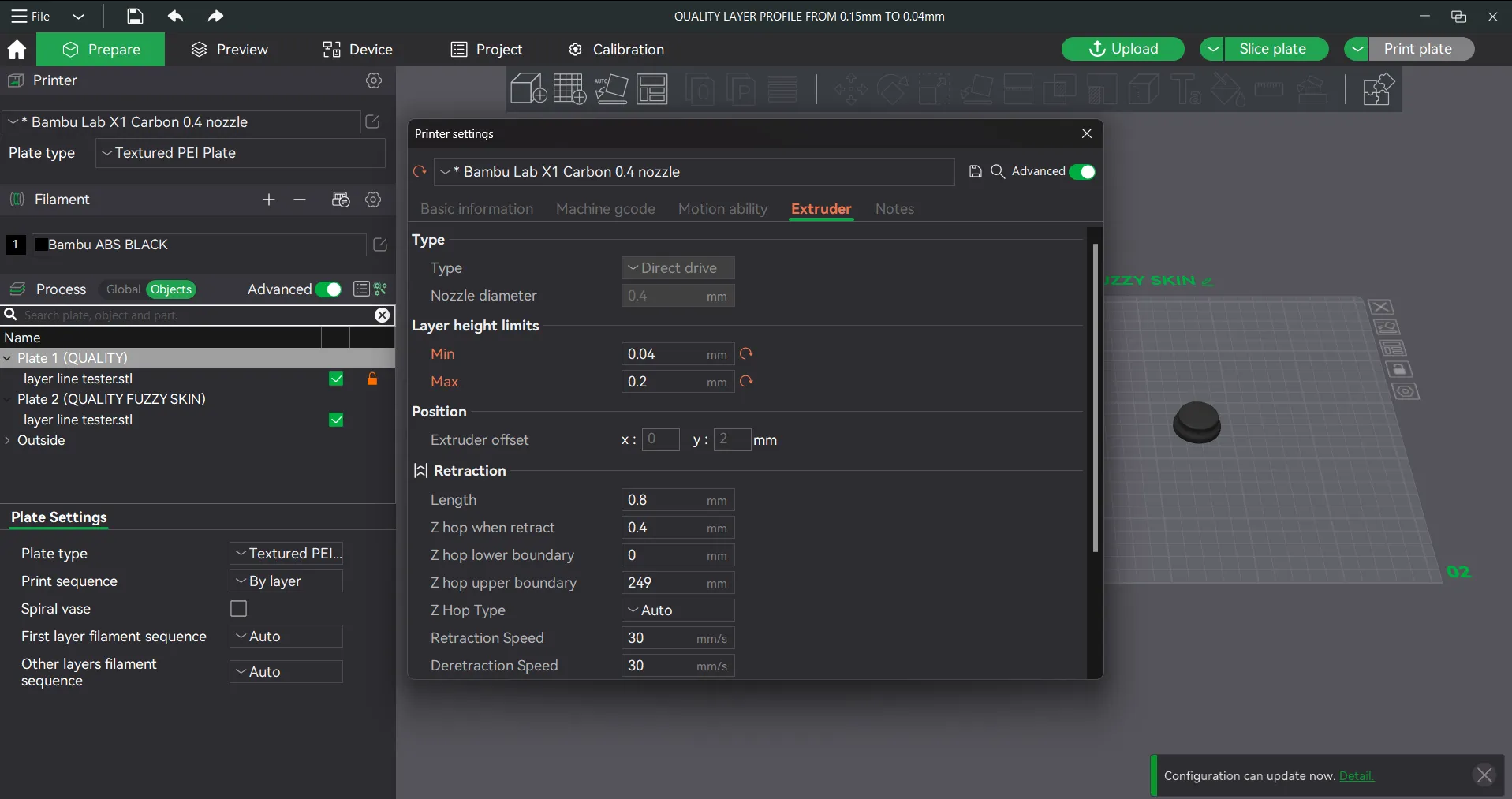
Task: Click the Retraction Length input field
Action: click(678, 500)
